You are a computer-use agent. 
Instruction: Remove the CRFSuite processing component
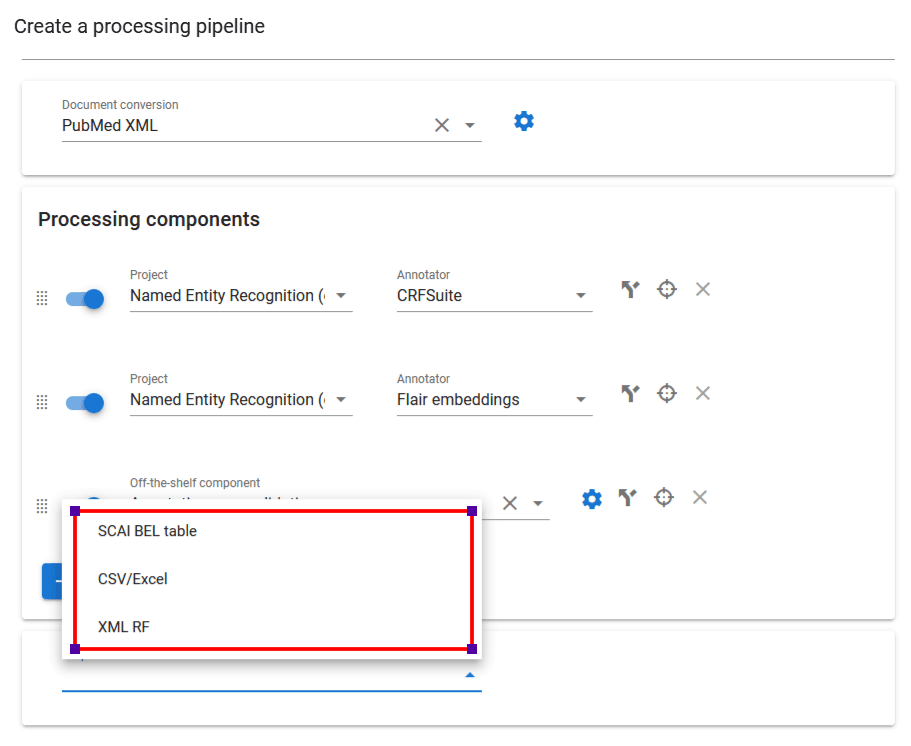pyautogui.click(x=703, y=289)
